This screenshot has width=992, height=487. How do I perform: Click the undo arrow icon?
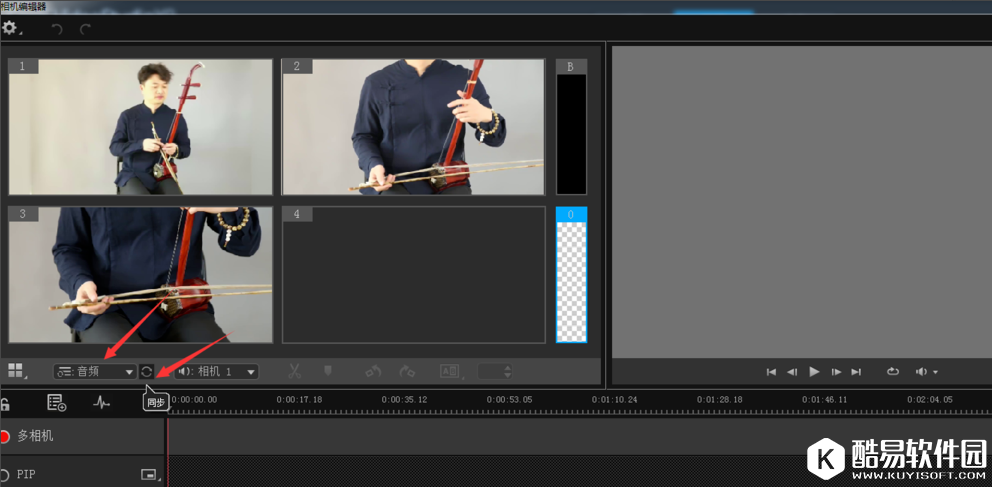tap(57, 30)
